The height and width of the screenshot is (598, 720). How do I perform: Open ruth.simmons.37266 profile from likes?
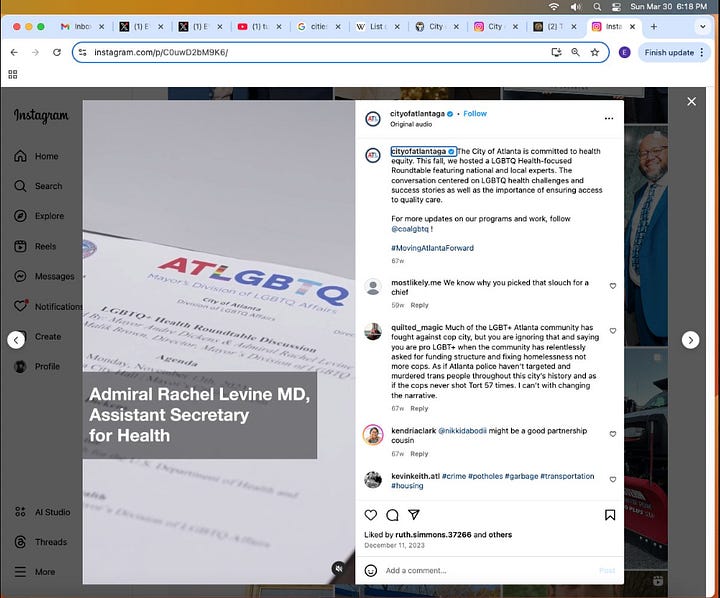433,535
